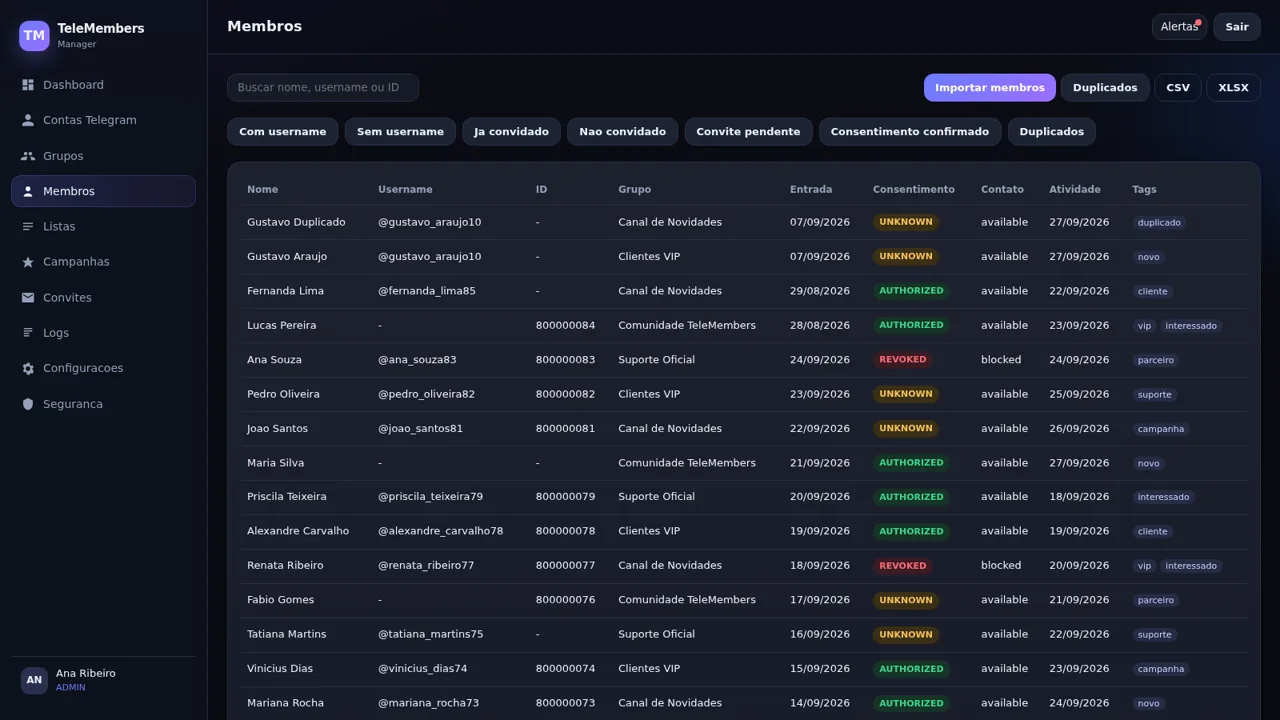Click the AN user avatar
This screenshot has height=720, width=1280.
point(34,680)
